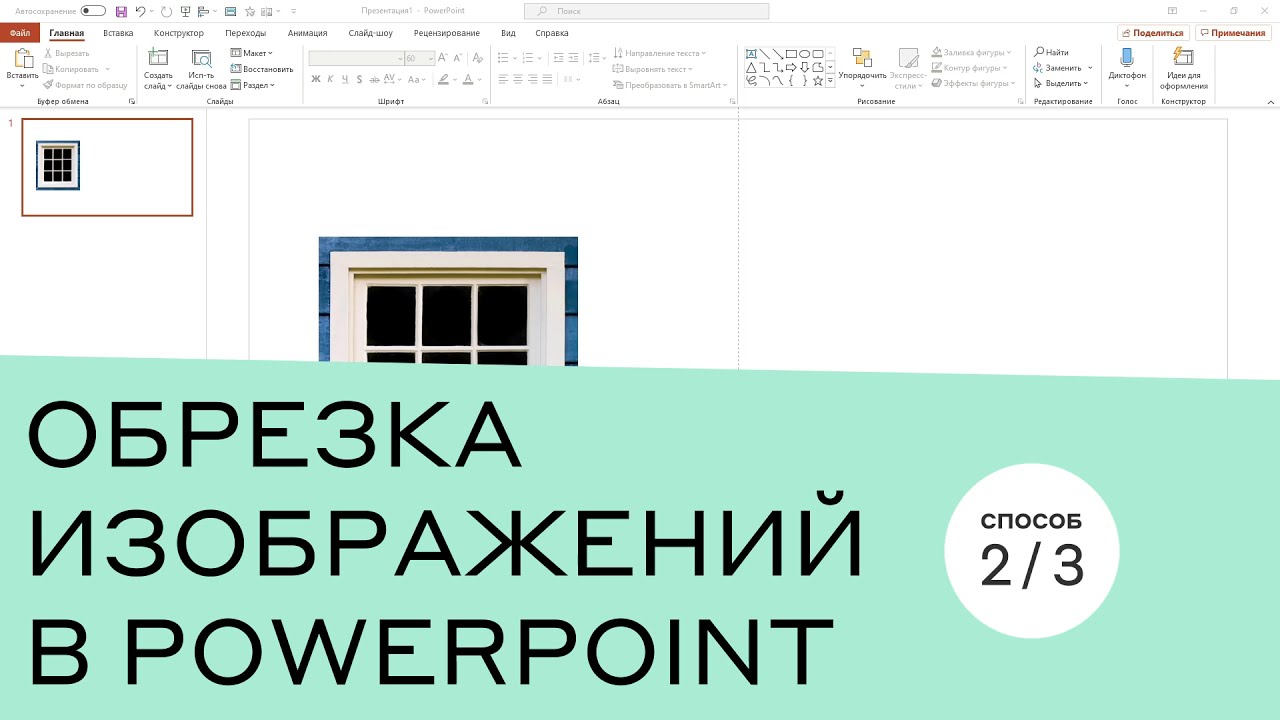This screenshot has width=1280, height=720.
Task: Click the Восстановить slide button
Action: 261,69
